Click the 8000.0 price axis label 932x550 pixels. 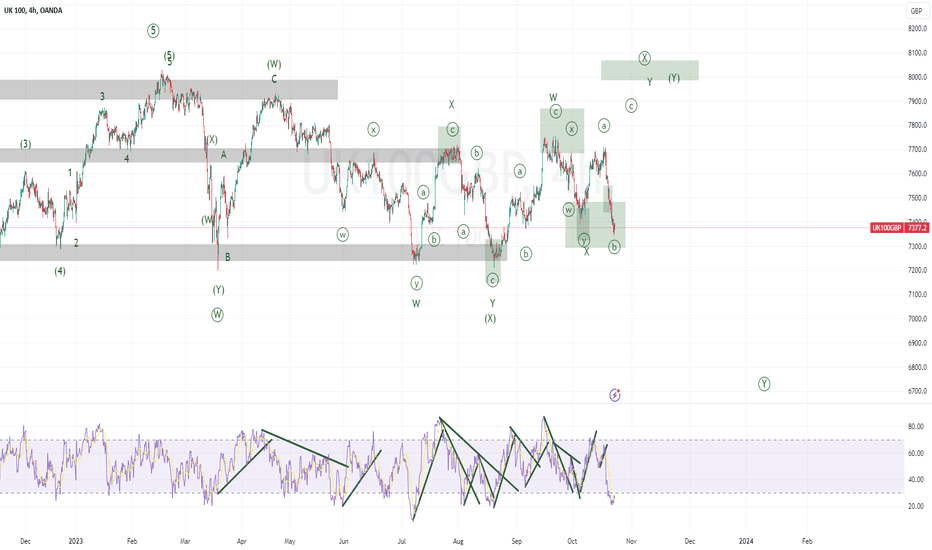tap(917, 77)
